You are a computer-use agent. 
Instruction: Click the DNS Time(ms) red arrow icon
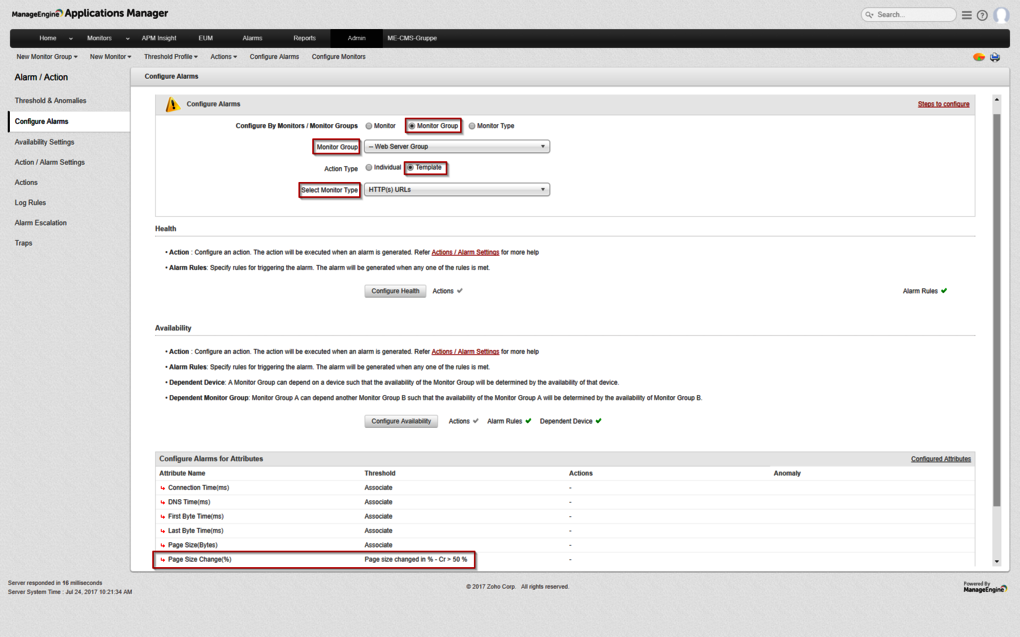tap(163, 502)
